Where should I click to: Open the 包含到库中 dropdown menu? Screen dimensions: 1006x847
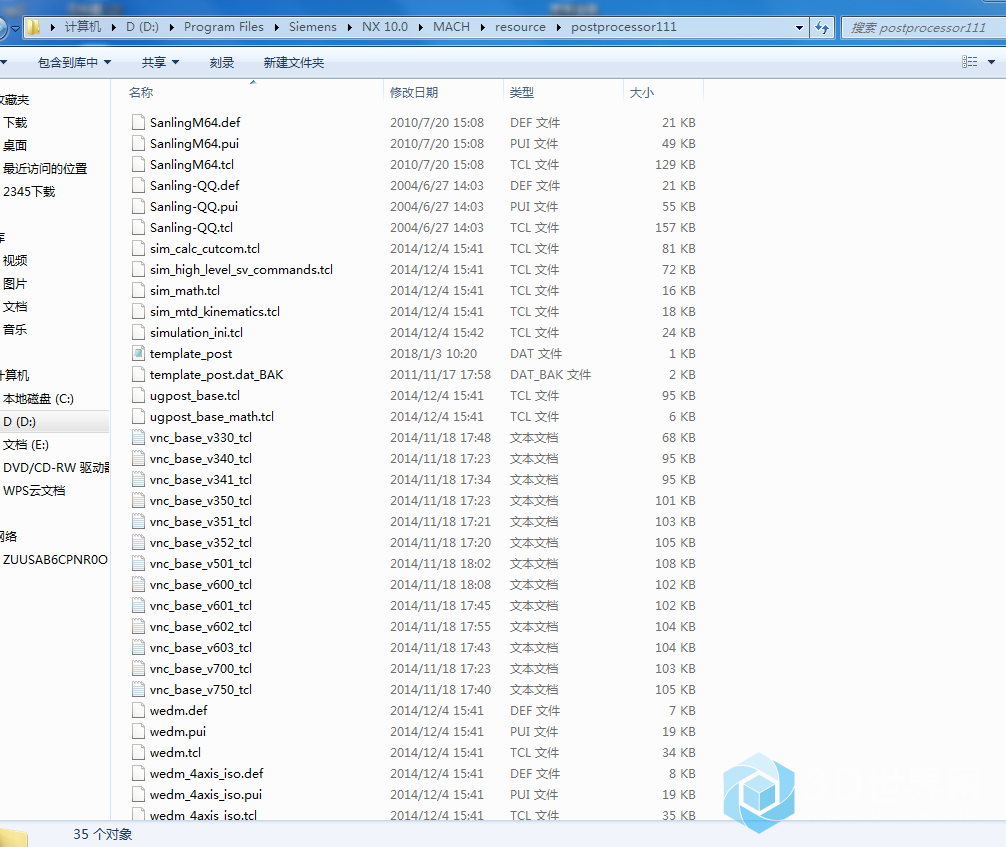coord(74,62)
